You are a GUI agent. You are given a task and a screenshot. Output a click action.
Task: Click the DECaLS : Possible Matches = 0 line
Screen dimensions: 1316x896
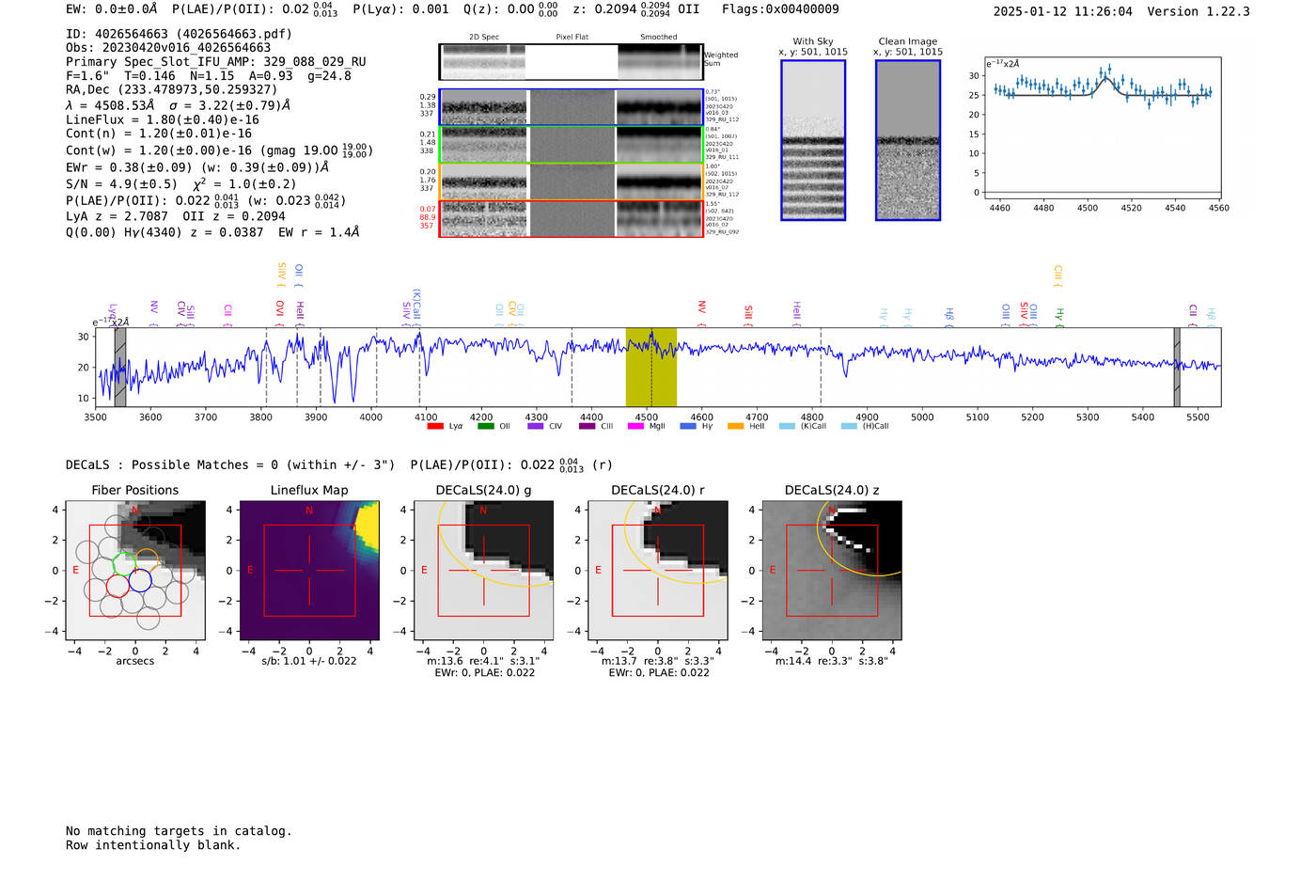230,464
